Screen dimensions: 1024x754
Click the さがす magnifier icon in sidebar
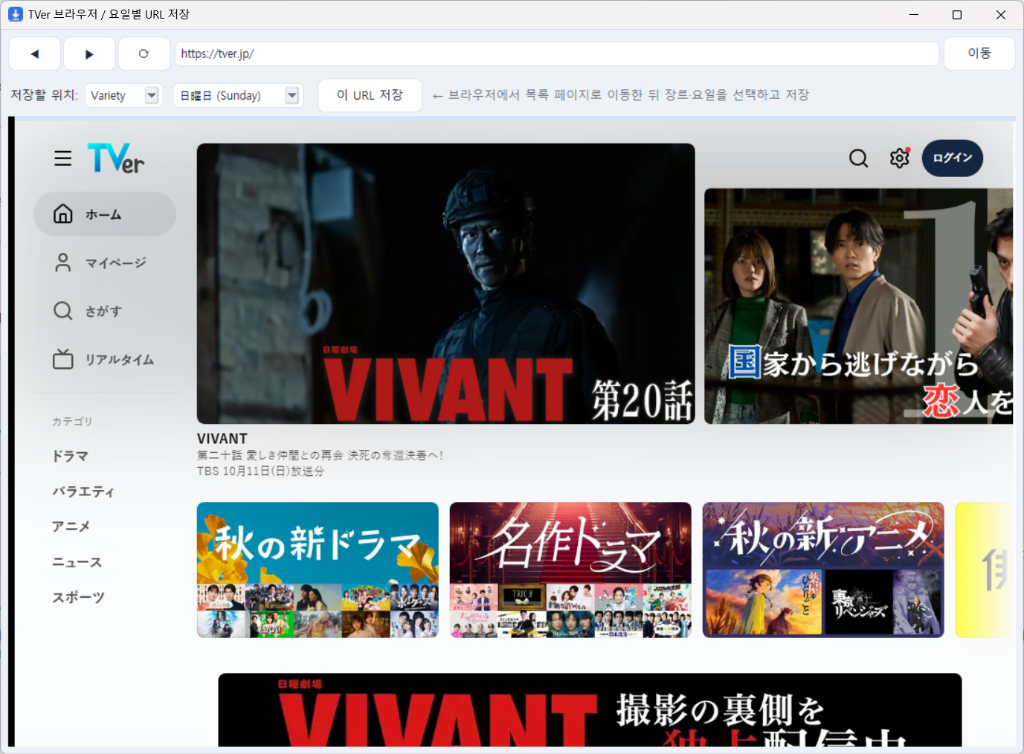pos(63,311)
